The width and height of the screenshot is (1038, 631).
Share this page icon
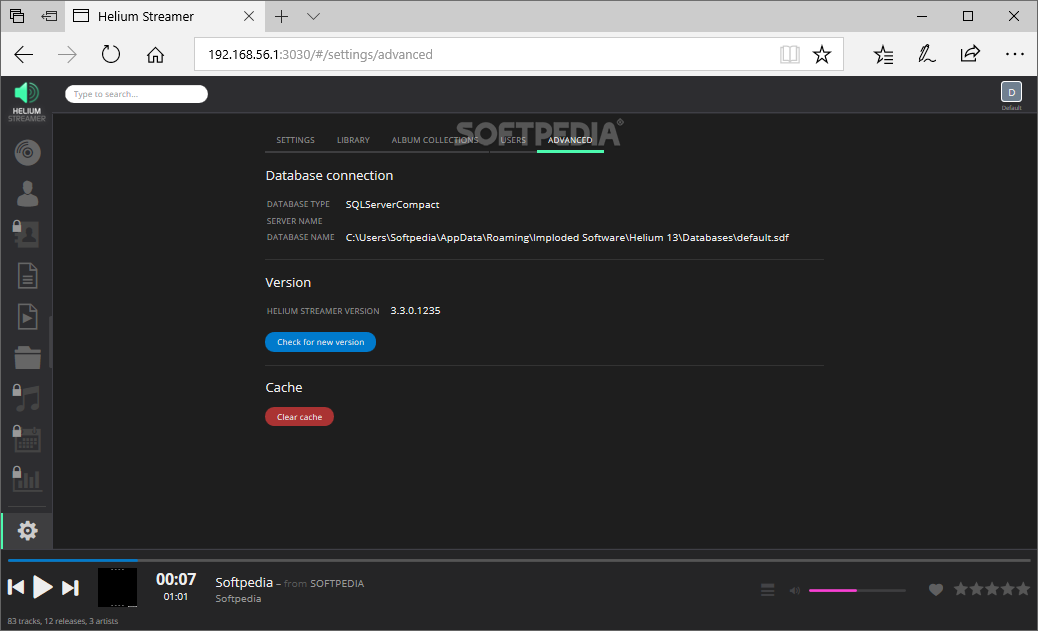click(x=970, y=54)
